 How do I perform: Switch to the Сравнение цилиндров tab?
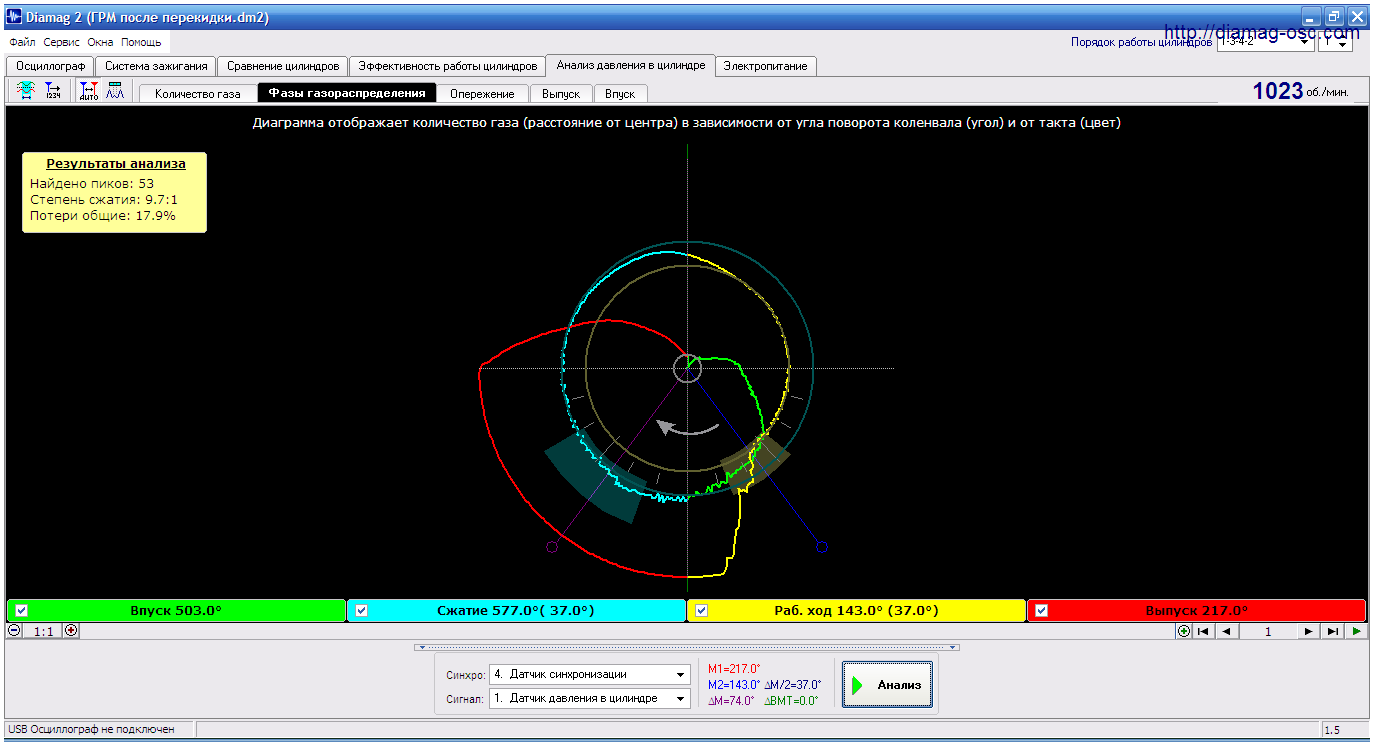point(283,66)
